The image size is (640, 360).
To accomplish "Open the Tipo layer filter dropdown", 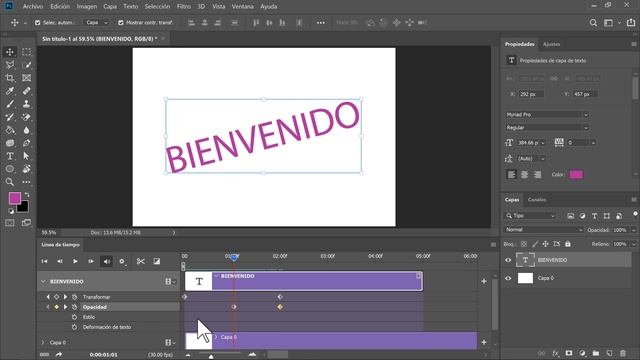I will [530, 216].
